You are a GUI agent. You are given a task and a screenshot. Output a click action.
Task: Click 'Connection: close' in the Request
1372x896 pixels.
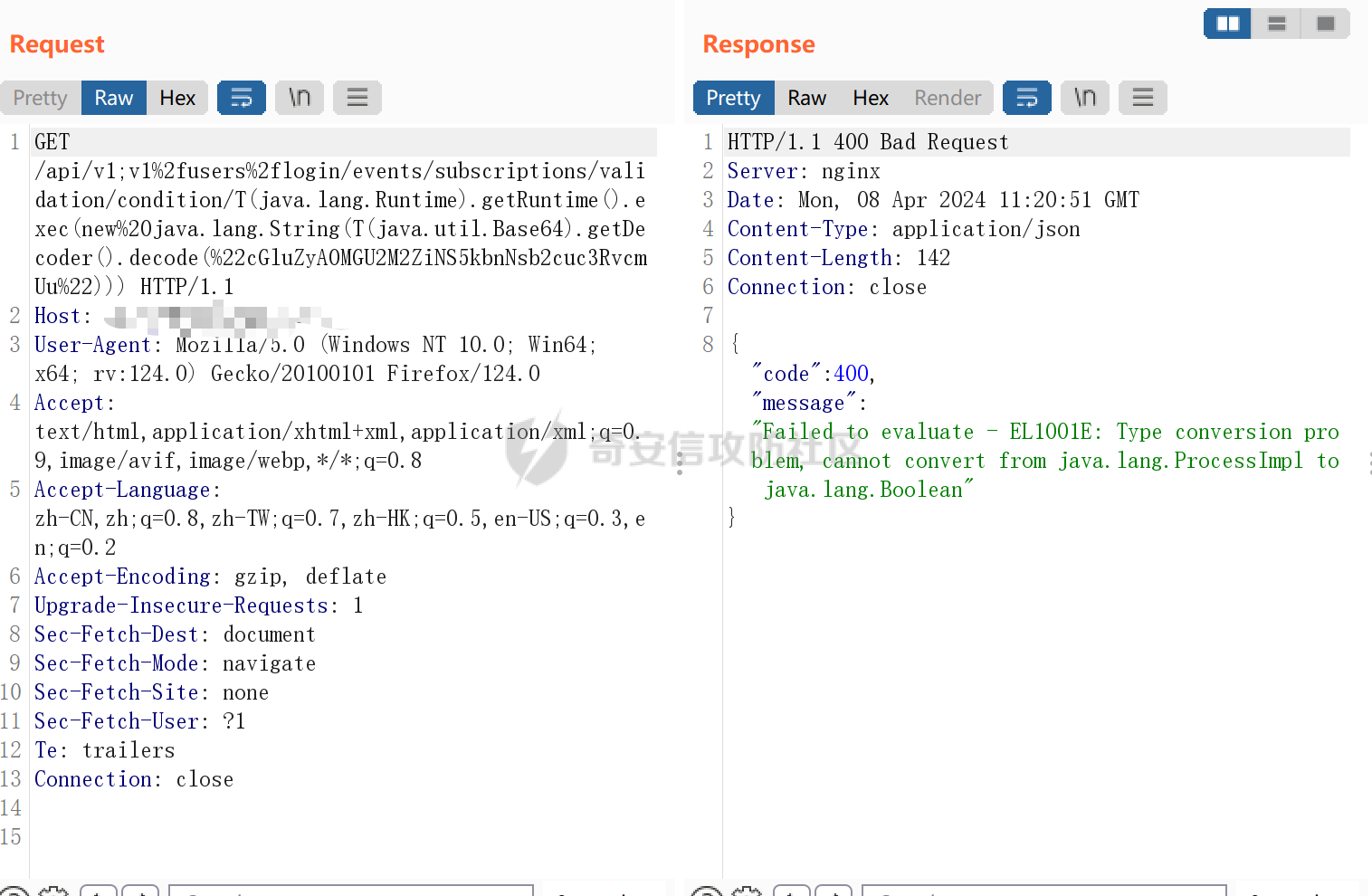click(134, 779)
